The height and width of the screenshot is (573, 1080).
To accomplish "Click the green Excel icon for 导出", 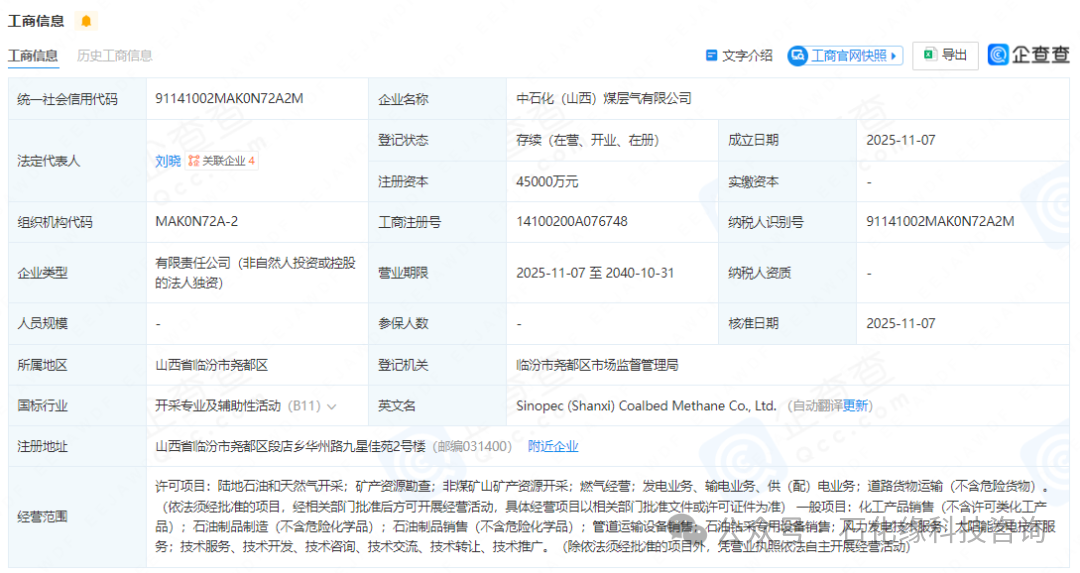I will [929, 55].
